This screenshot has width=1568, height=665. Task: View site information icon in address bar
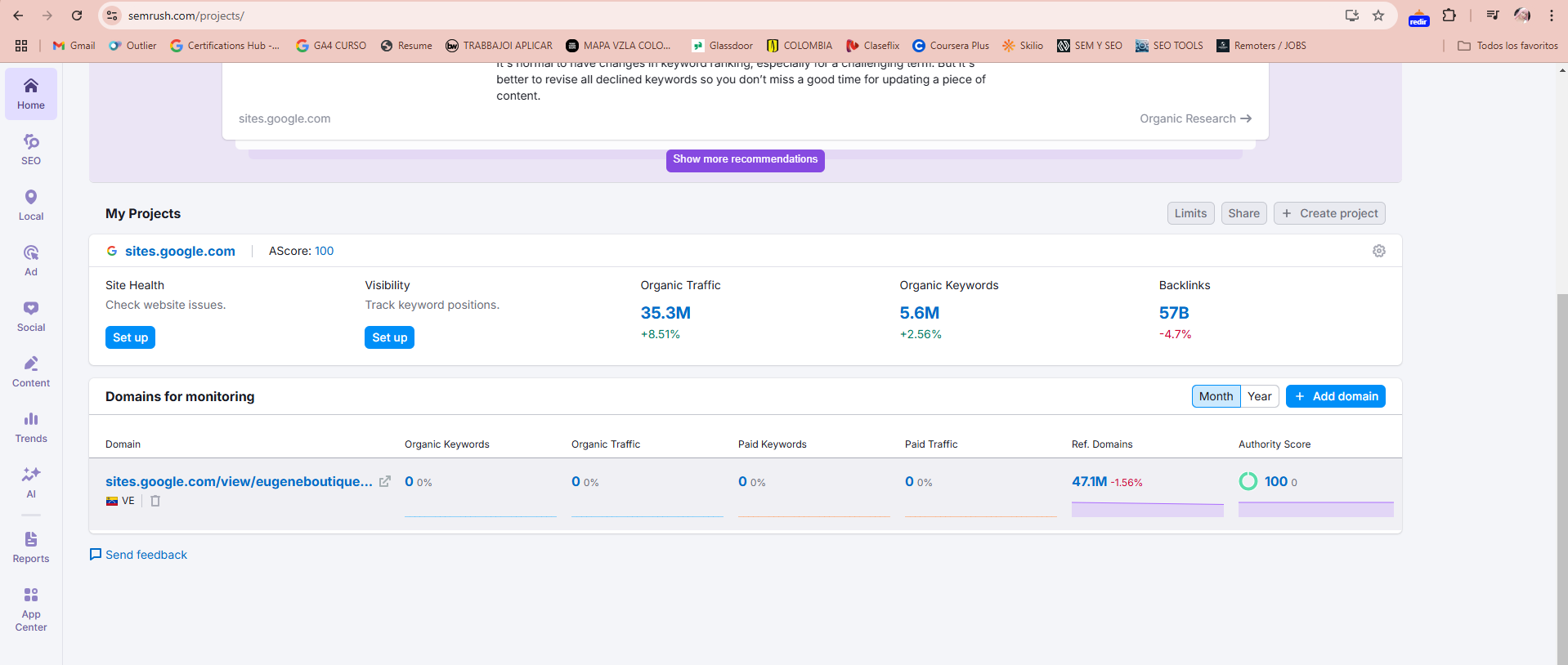(113, 16)
